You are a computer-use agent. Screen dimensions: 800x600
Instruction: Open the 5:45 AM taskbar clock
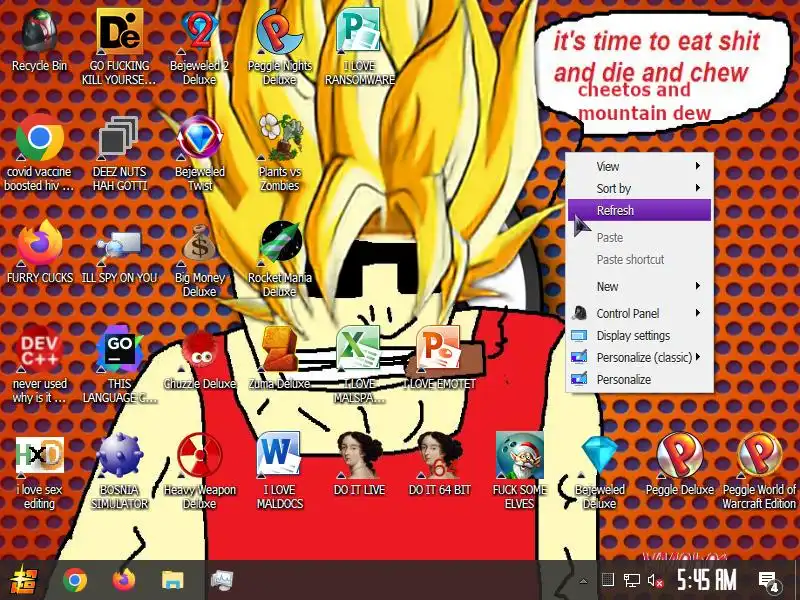(x=707, y=580)
